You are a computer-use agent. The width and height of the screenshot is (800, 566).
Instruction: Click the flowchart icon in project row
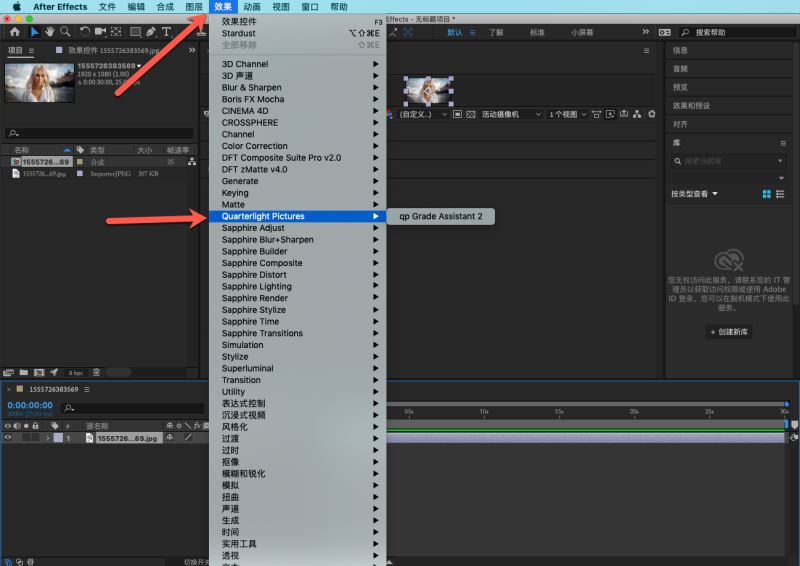coord(192,162)
